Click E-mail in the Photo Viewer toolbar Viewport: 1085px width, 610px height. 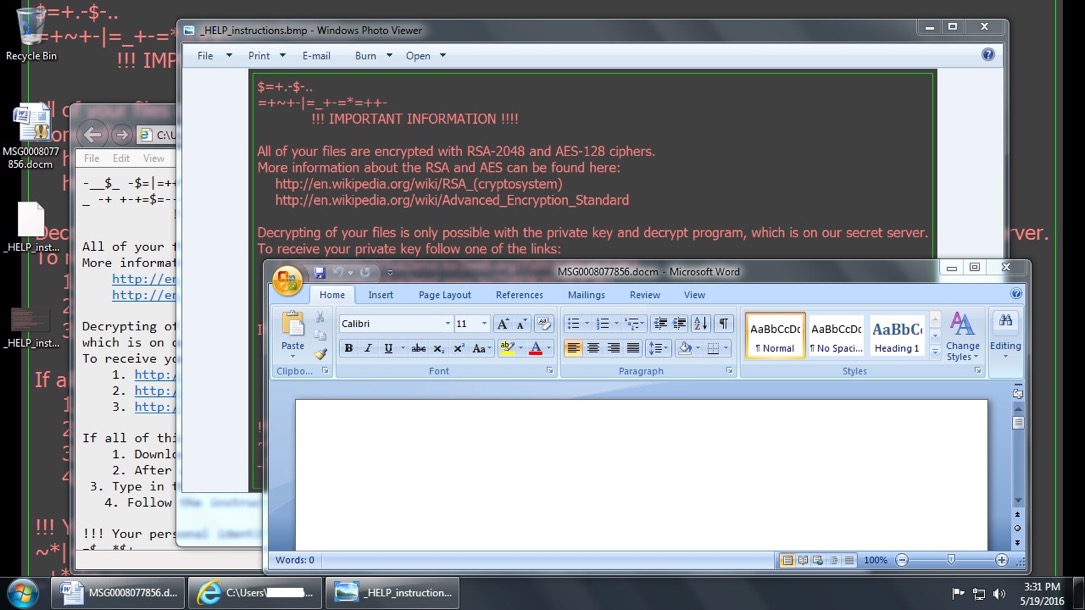(x=316, y=56)
